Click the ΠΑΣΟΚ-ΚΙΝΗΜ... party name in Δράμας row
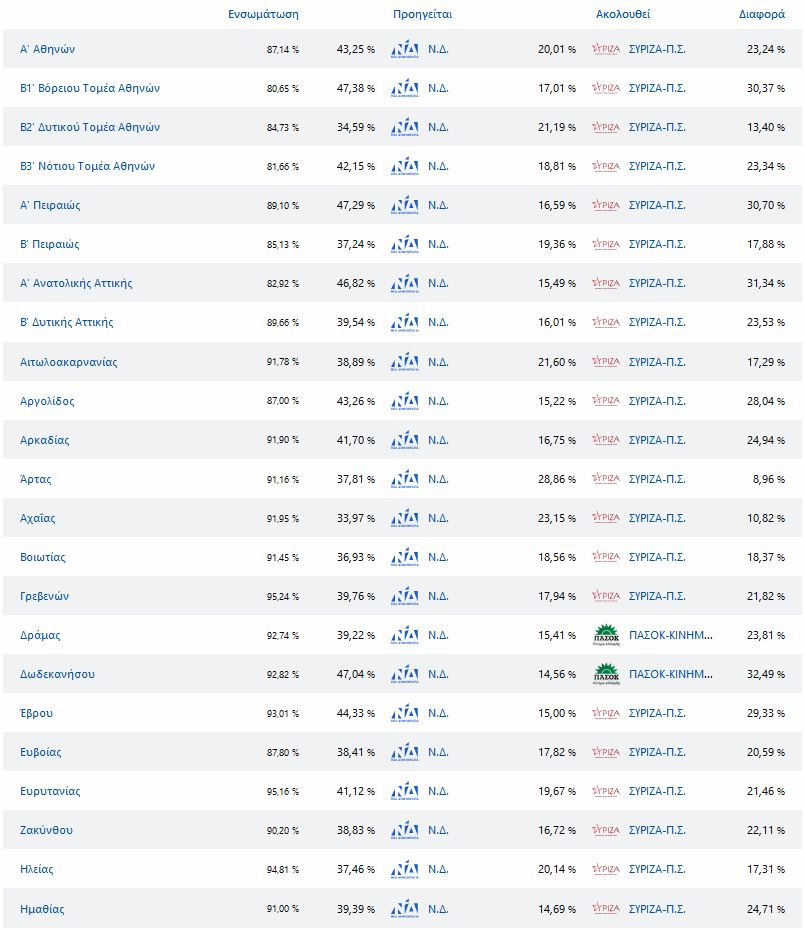805x929 pixels. coord(670,635)
